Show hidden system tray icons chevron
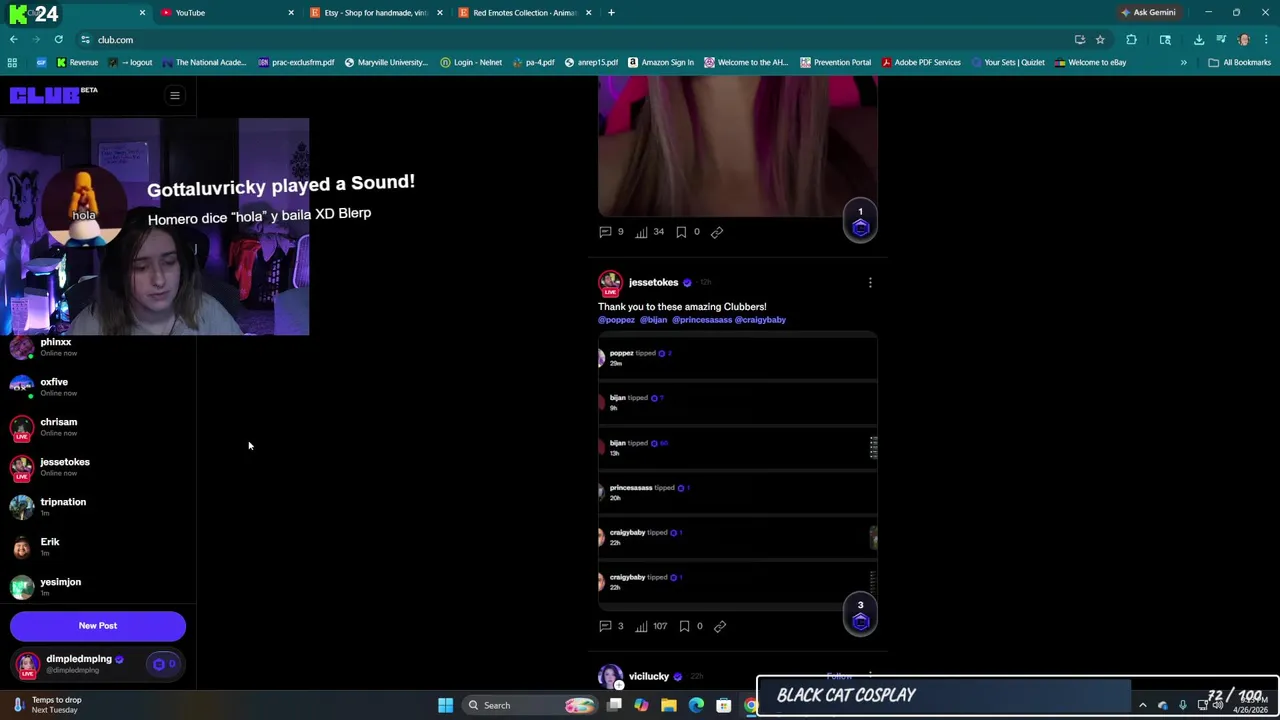 [1143, 705]
